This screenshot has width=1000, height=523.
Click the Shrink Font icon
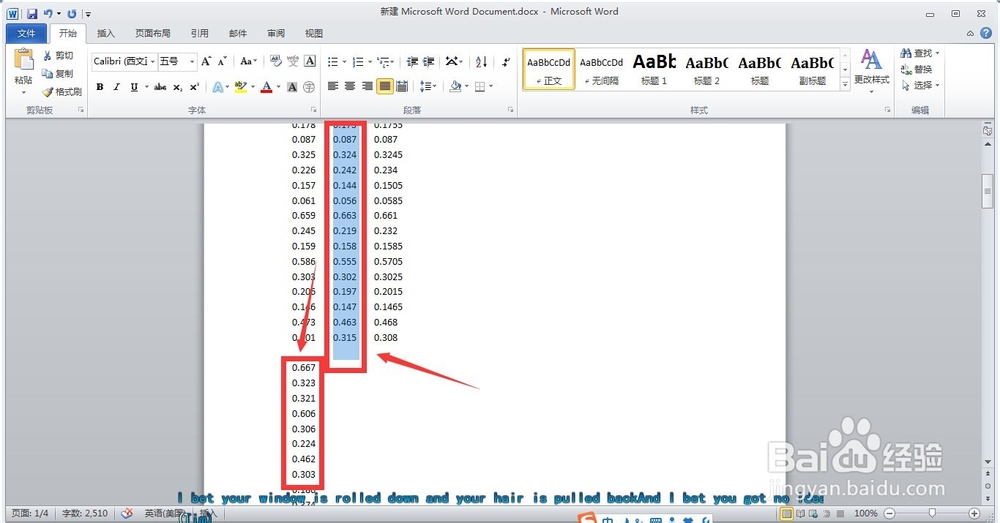pos(222,61)
